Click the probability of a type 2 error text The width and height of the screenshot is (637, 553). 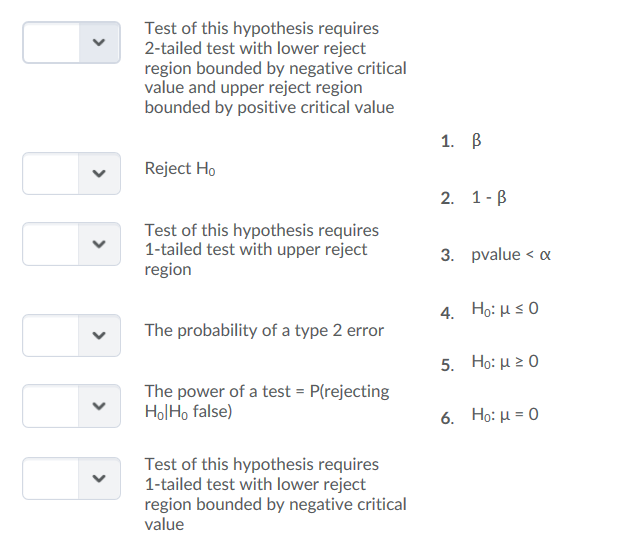click(264, 330)
